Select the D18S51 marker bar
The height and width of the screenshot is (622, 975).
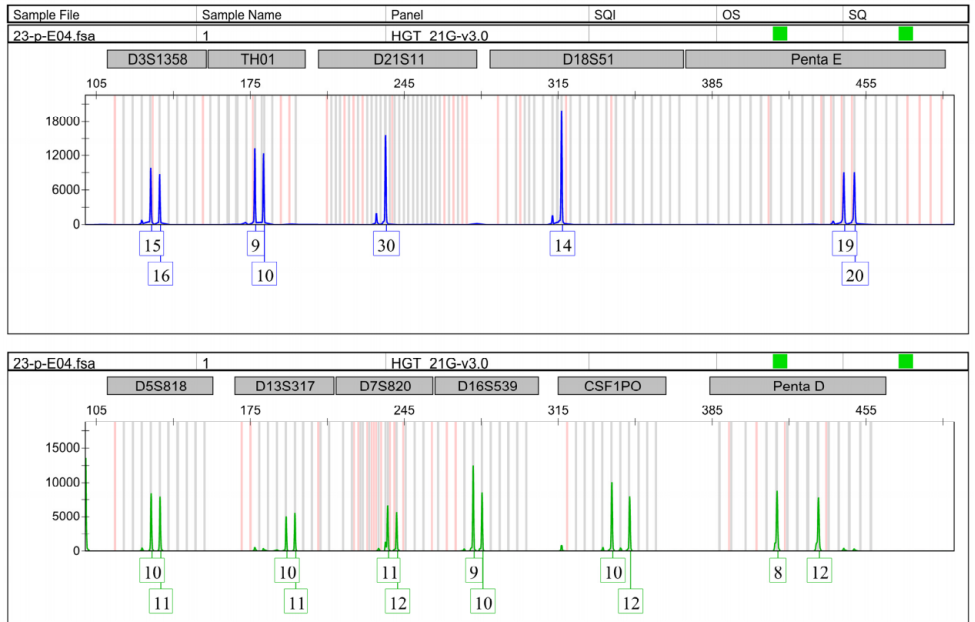pyautogui.click(x=586, y=59)
